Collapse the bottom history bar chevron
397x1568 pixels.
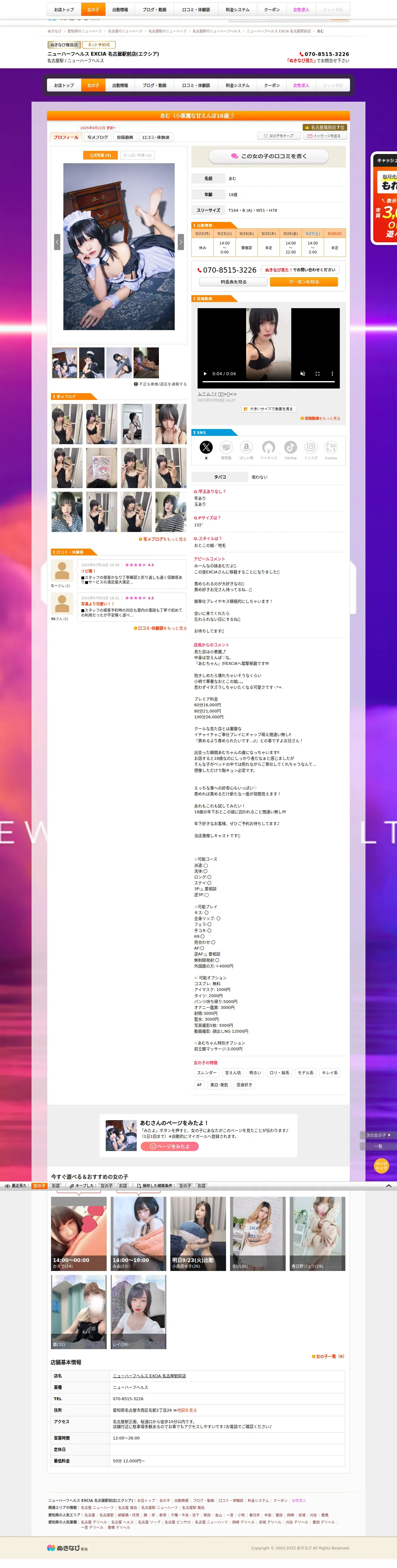388,1186
